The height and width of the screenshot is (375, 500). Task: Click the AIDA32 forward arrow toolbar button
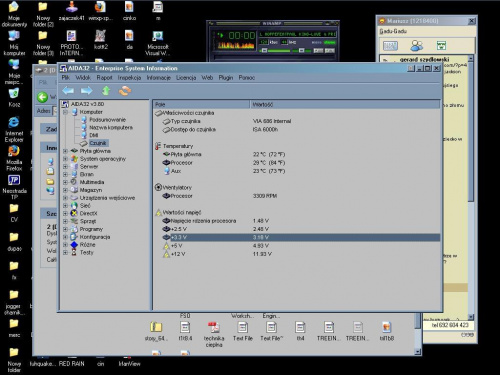pyautogui.click(x=87, y=91)
